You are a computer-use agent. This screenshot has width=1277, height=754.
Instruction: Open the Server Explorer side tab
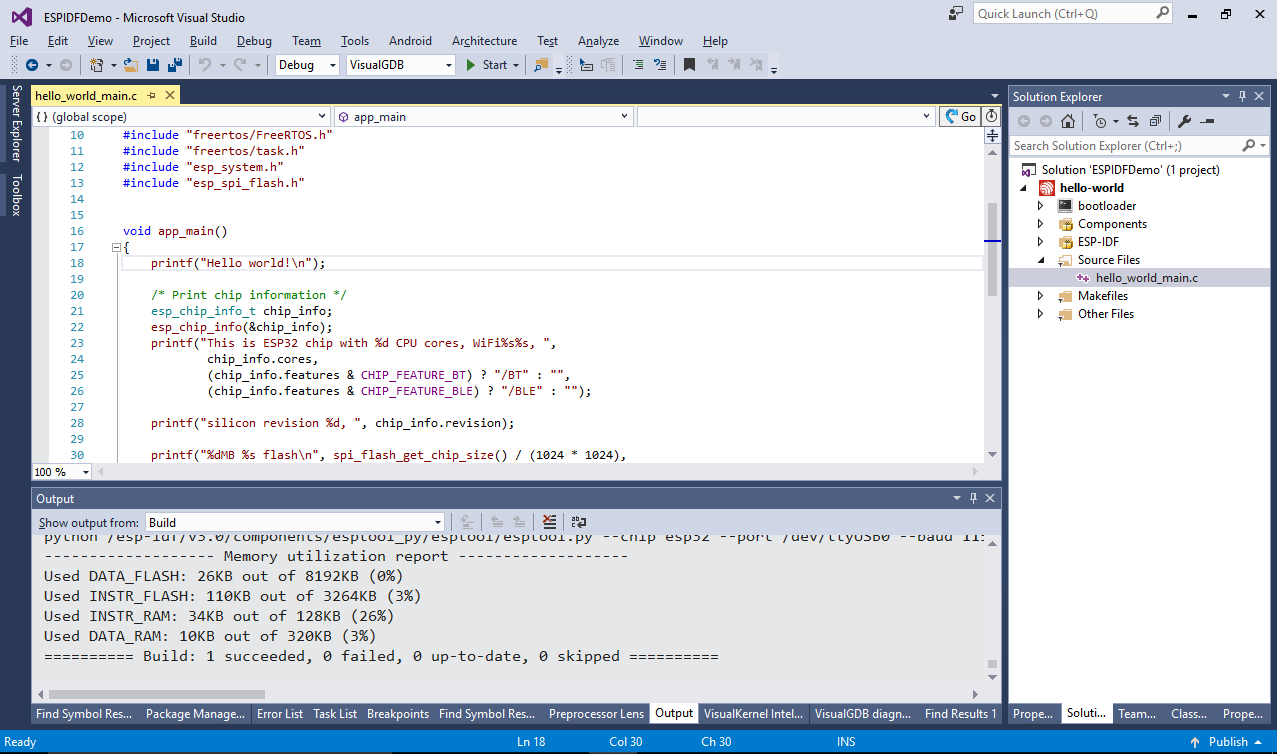(16, 124)
